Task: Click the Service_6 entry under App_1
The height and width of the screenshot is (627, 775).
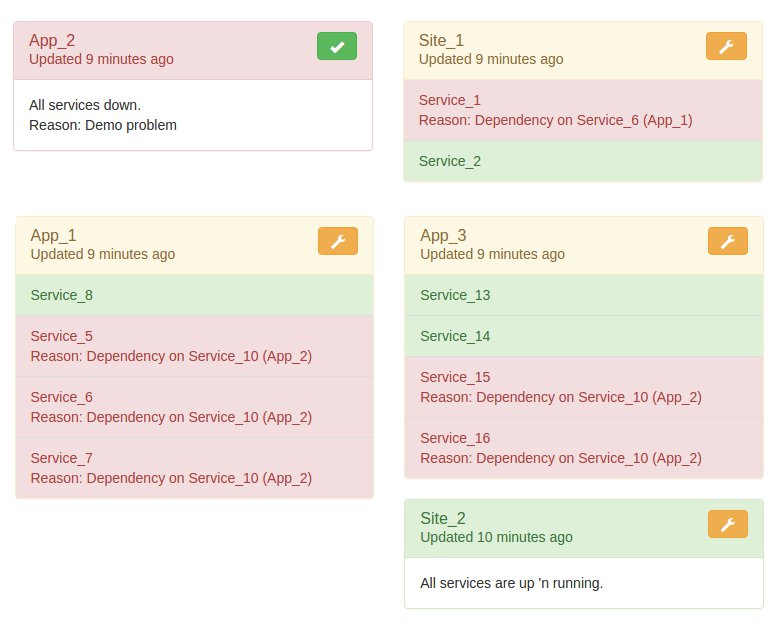Action: click(194, 407)
